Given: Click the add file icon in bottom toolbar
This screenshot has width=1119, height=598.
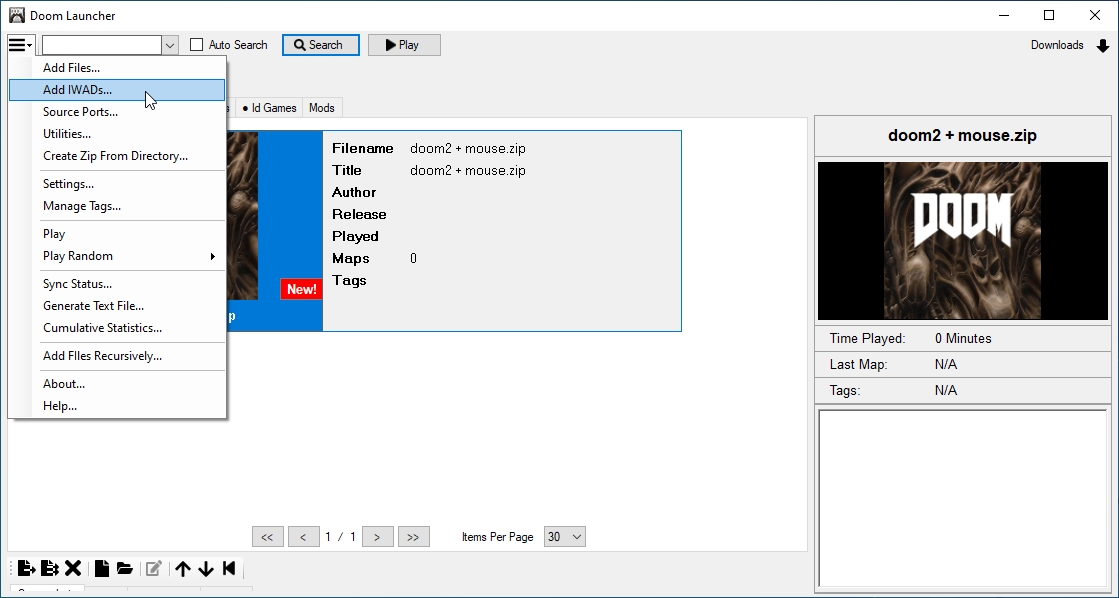Looking at the screenshot, I should (26, 568).
